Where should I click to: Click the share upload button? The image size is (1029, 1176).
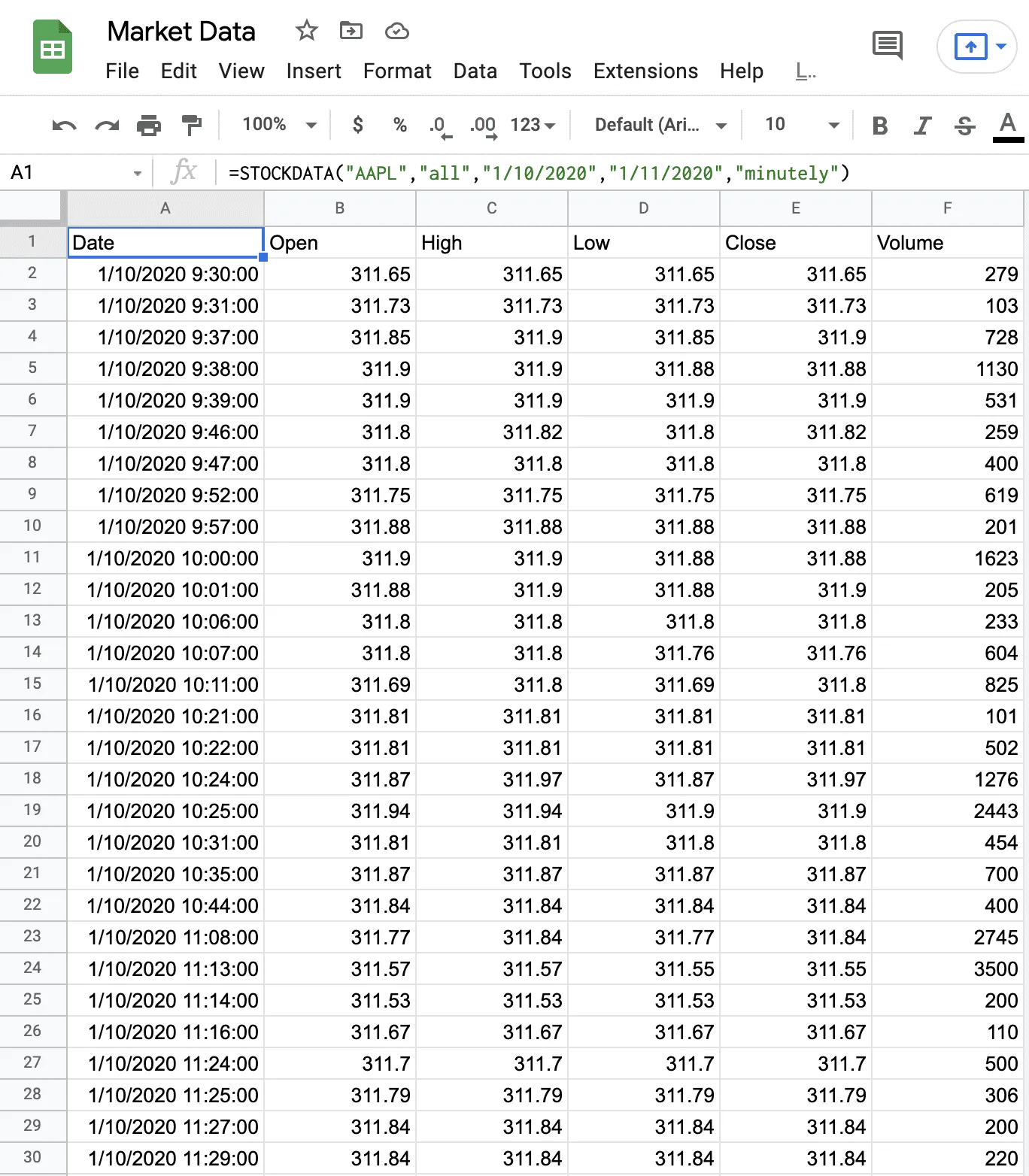[x=970, y=47]
